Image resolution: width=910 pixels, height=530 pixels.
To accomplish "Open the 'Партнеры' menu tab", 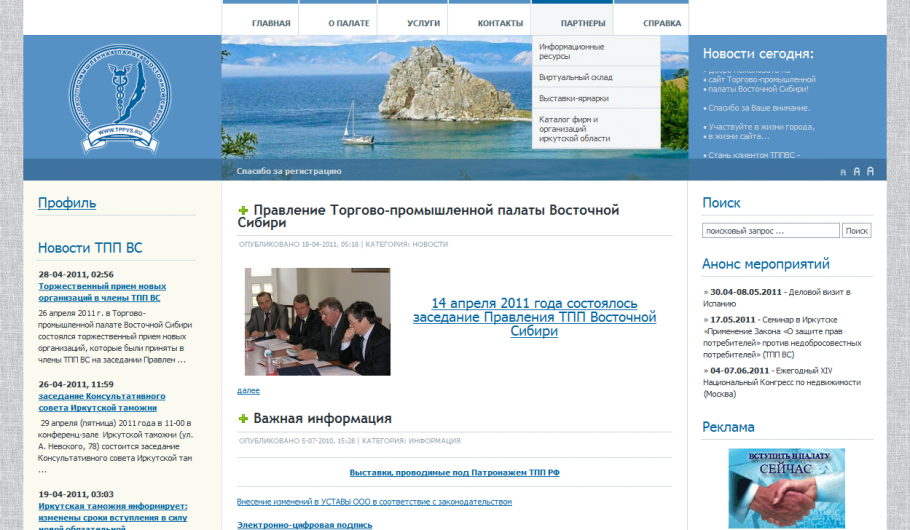I will [x=583, y=23].
